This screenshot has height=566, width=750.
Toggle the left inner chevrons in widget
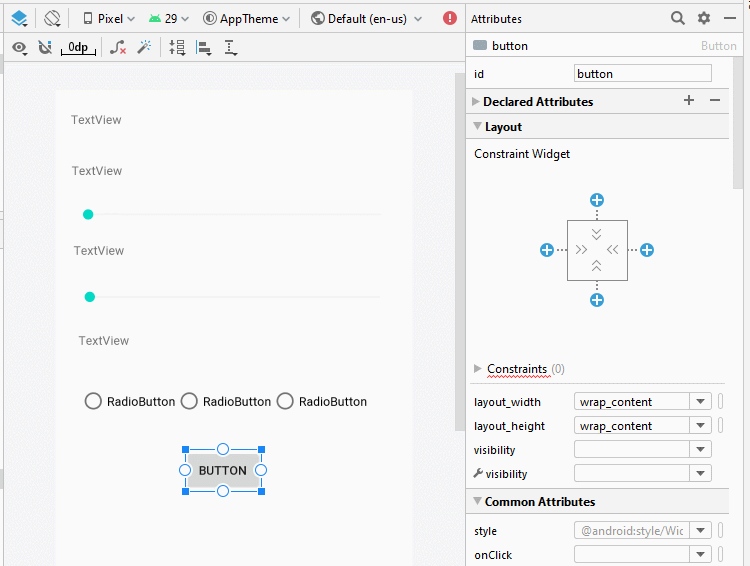point(581,250)
